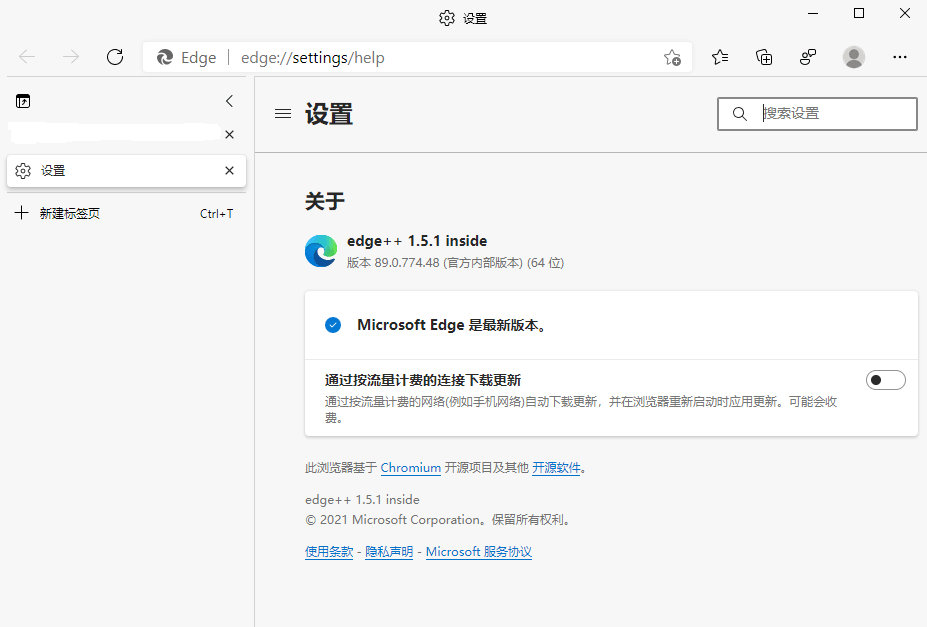The height and width of the screenshot is (627, 927).
Task: Click the edge++ 1.5.1 inside title
Action: (x=417, y=241)
